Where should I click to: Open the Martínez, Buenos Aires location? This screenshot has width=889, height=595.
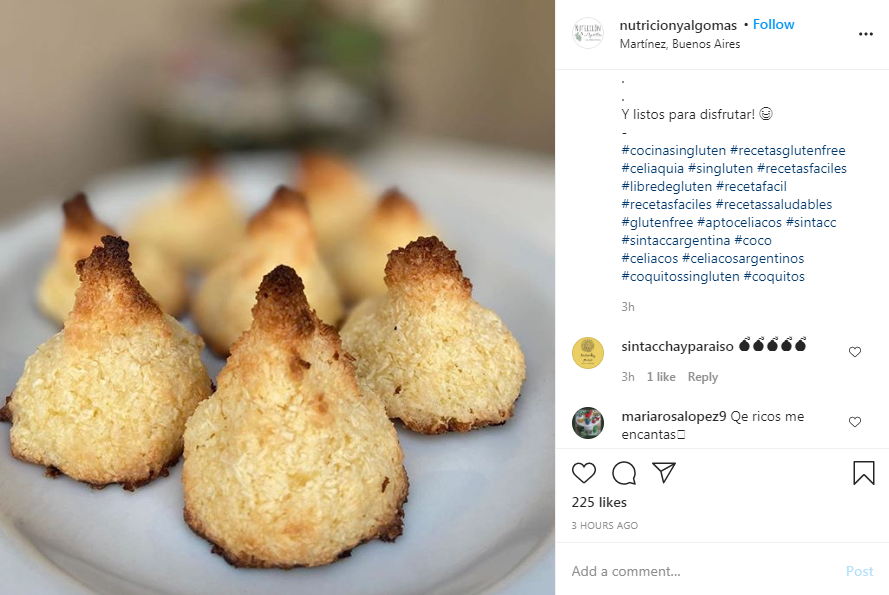click(680, 44)
